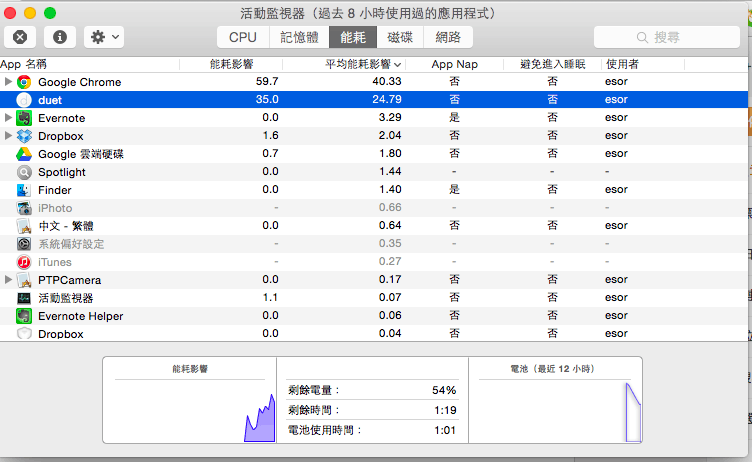Click the Spotlight magnifier icon
This screenshot has width=752, height=462.
[24, 172]
